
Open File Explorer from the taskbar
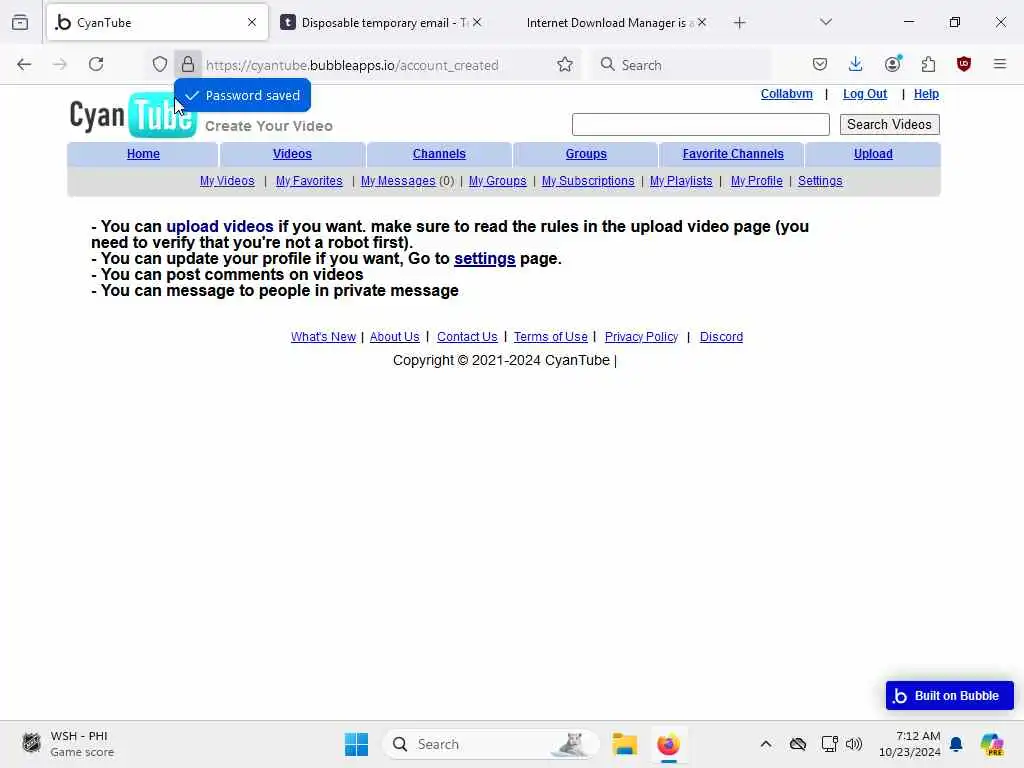(624, 744)
